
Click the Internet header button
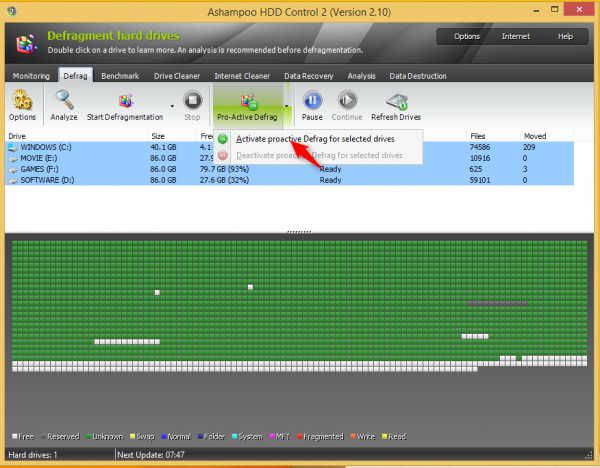tap(516, 36)
